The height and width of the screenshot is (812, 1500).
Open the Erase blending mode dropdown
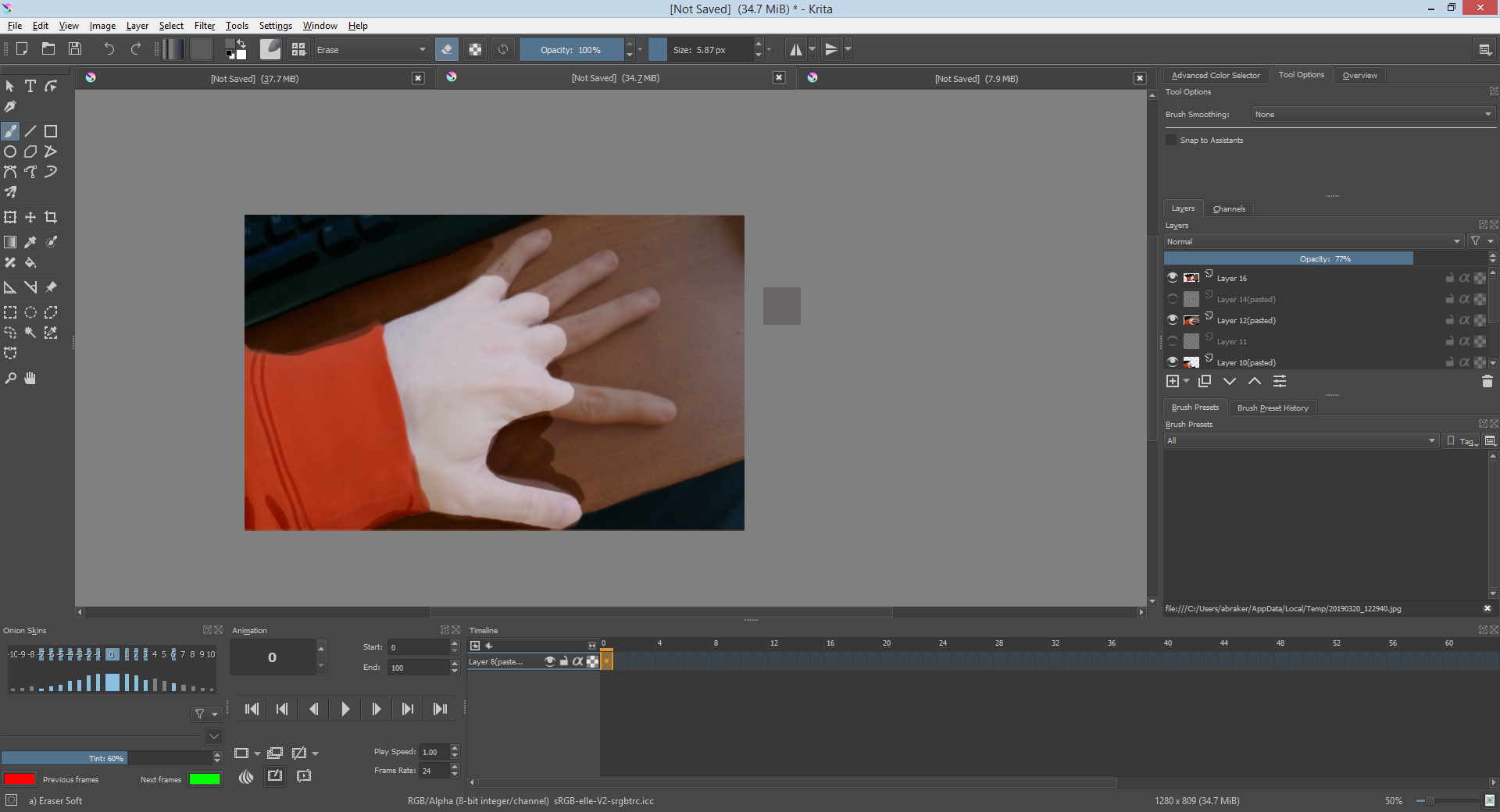[372, 49]
